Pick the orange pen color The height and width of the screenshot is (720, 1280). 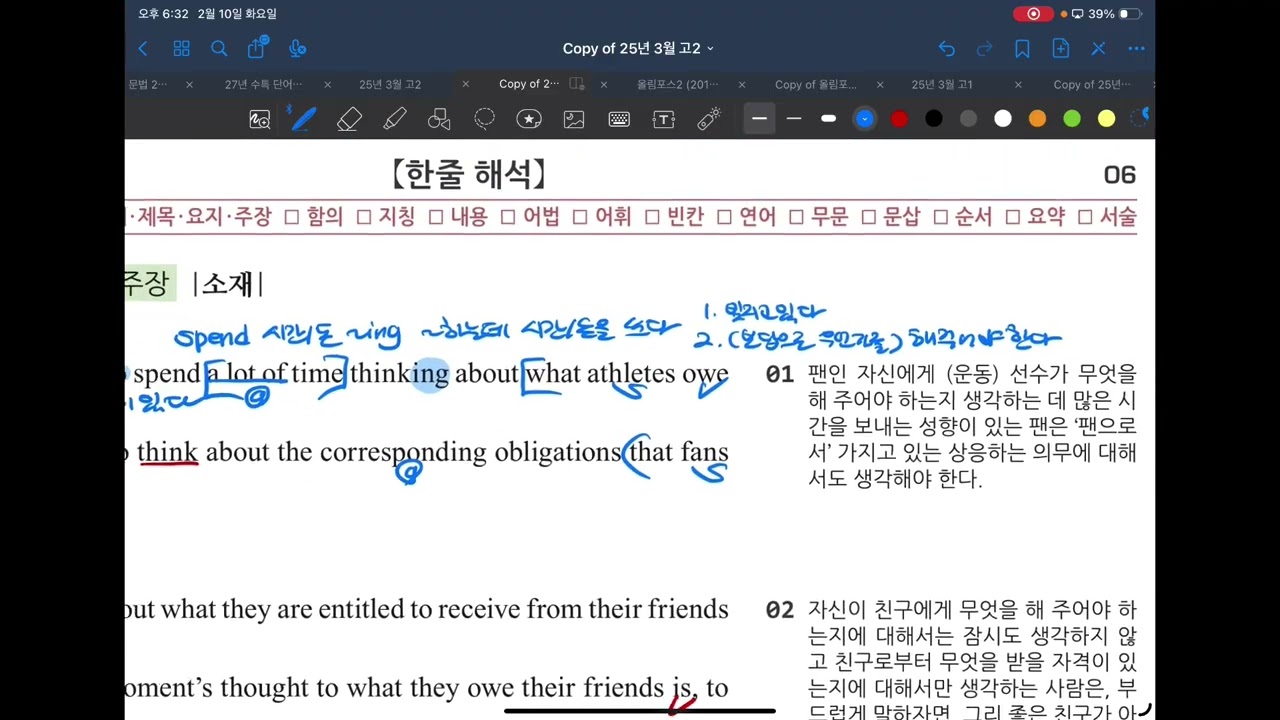(x=1037, y=119)
